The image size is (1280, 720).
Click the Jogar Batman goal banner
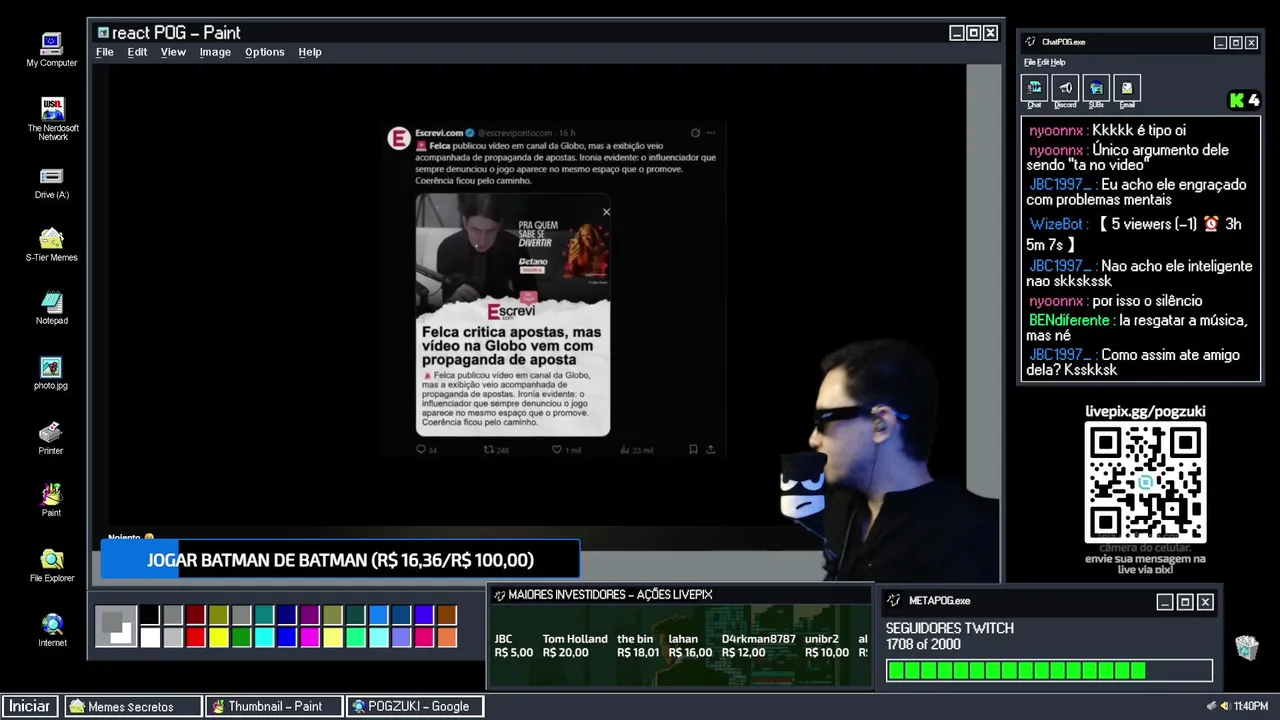340,560
